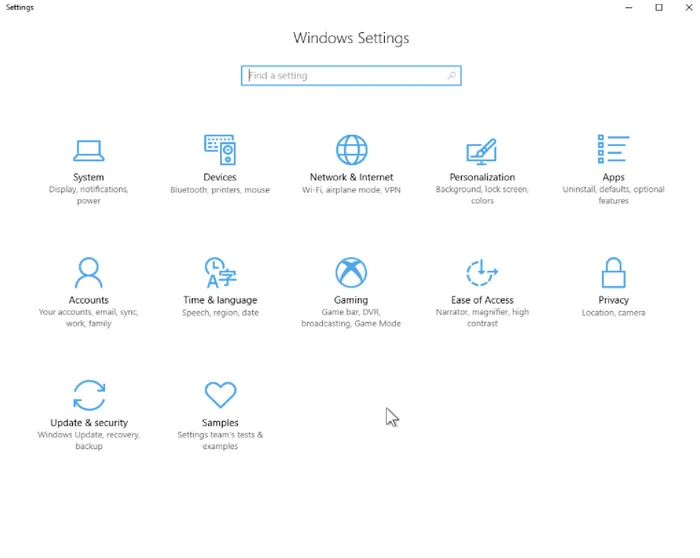Select the Devices label

click(x=220, y=177)
